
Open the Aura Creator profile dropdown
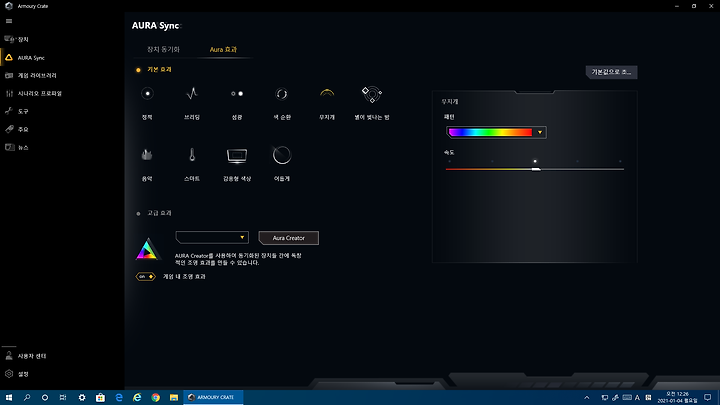click(x=212, y=237)
